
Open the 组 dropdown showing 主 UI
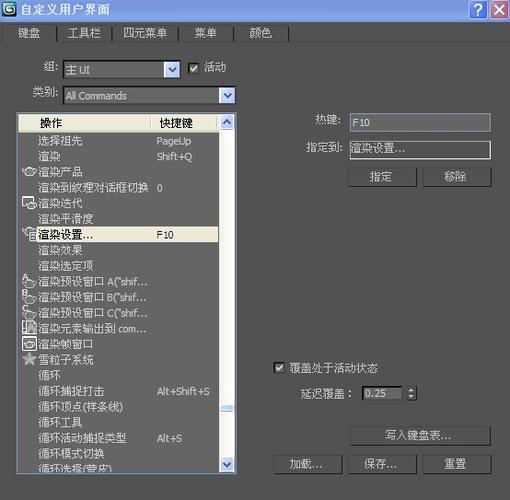tap(122, 70)
